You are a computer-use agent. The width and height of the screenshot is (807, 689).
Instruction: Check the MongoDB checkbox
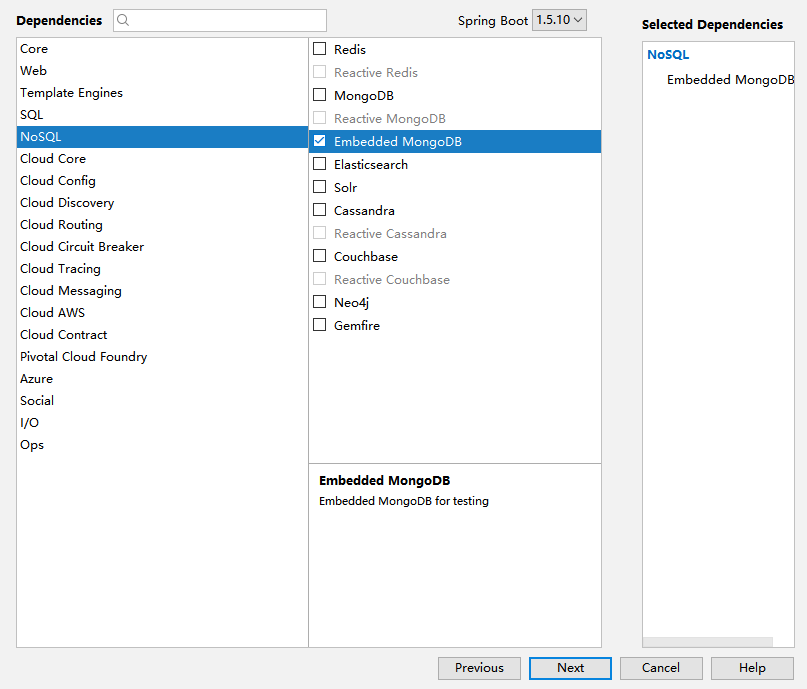click(x=320, y=95)
